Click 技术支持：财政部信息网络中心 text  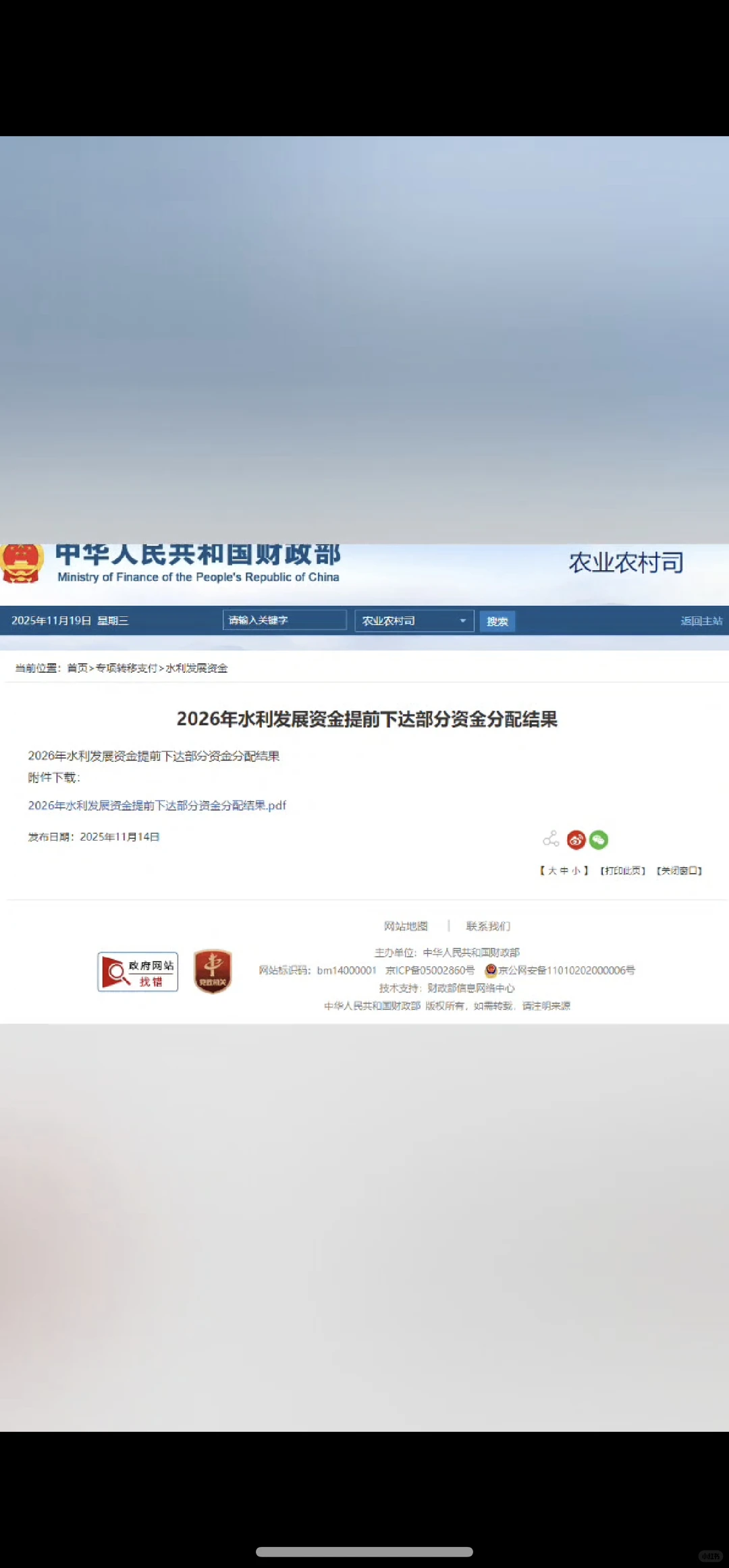point(447,988)
